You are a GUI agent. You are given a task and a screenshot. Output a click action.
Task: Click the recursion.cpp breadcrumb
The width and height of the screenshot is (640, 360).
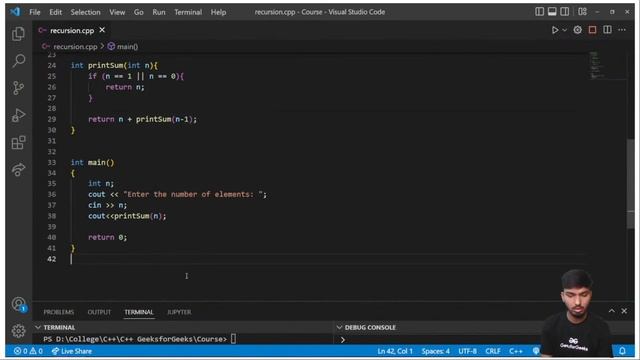click(75, 47)
